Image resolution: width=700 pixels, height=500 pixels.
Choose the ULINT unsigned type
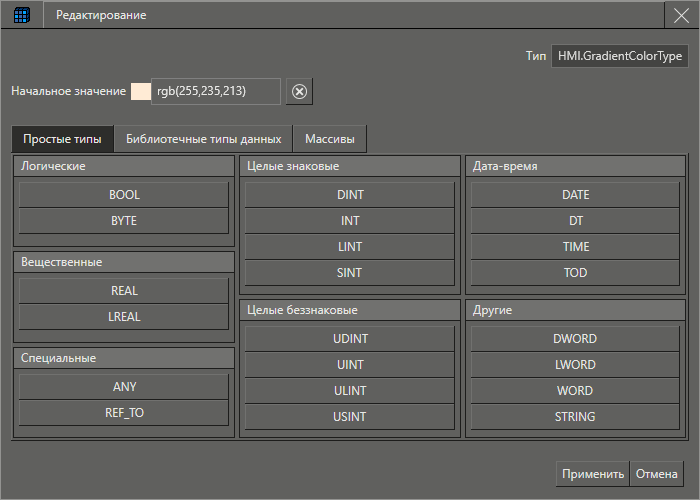[x=350, y=391]
